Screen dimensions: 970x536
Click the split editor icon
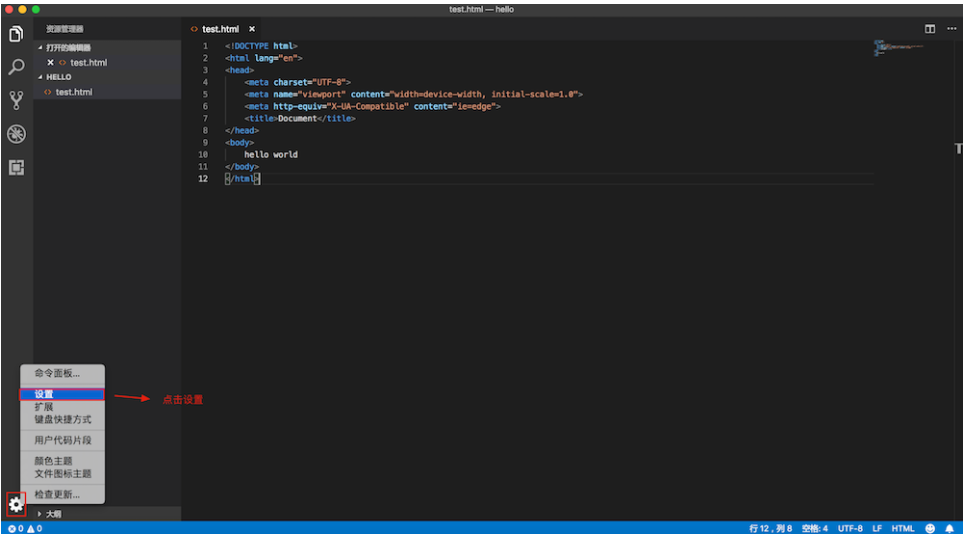[930, 29]
